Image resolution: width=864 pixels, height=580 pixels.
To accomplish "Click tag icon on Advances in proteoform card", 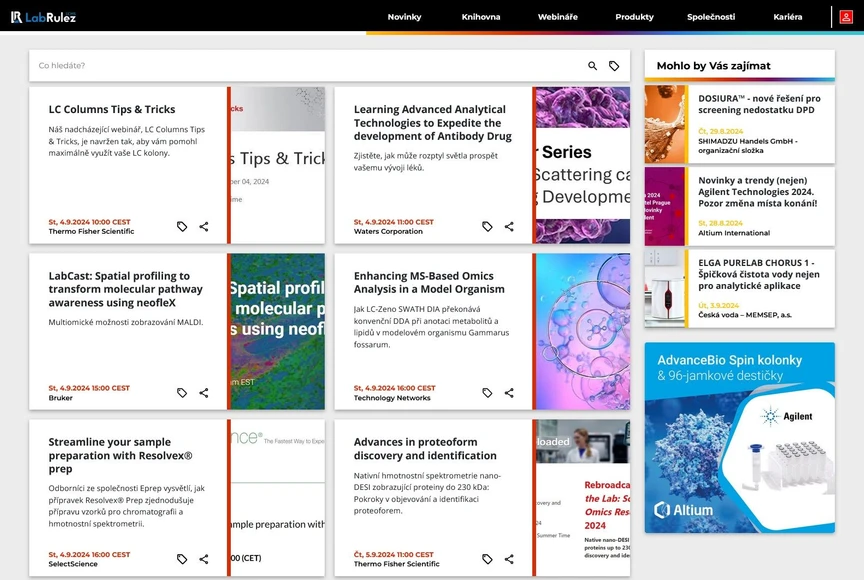I will [x=487, y=559].
